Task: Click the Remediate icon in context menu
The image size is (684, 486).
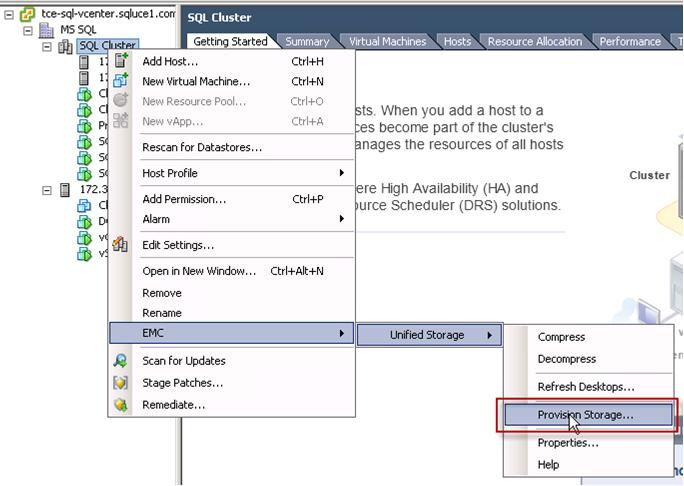Action: [x=120, y=404]
